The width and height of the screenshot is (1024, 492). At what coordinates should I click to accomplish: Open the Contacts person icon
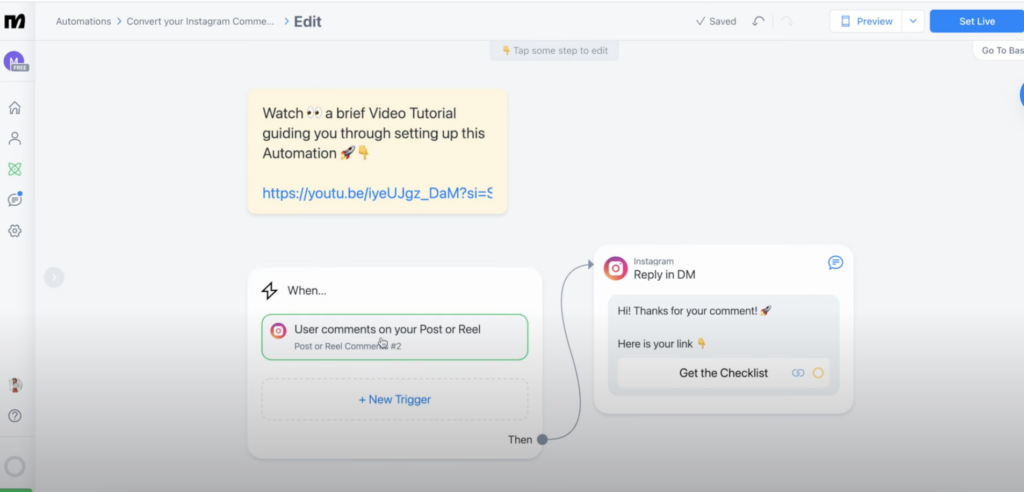pyautogui.click(x=14, y=139)
